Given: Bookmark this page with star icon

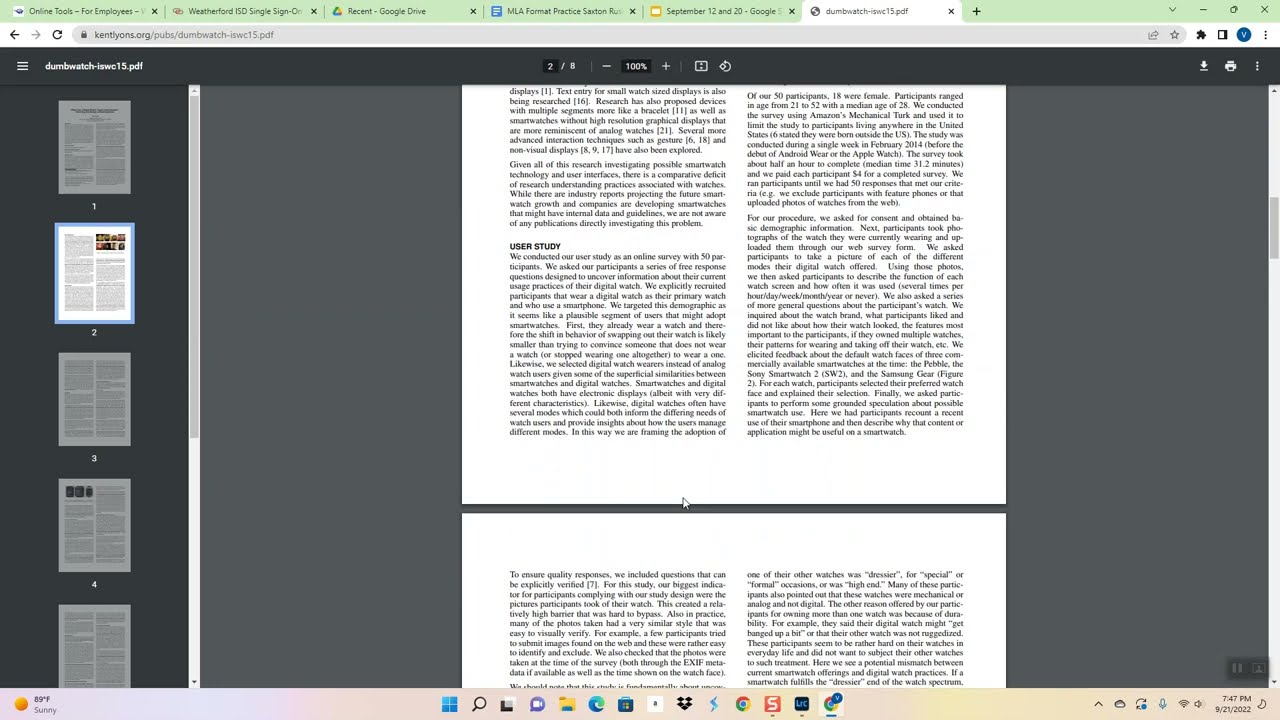Looking at the screenshot, I should click(x=1174, y=35).
